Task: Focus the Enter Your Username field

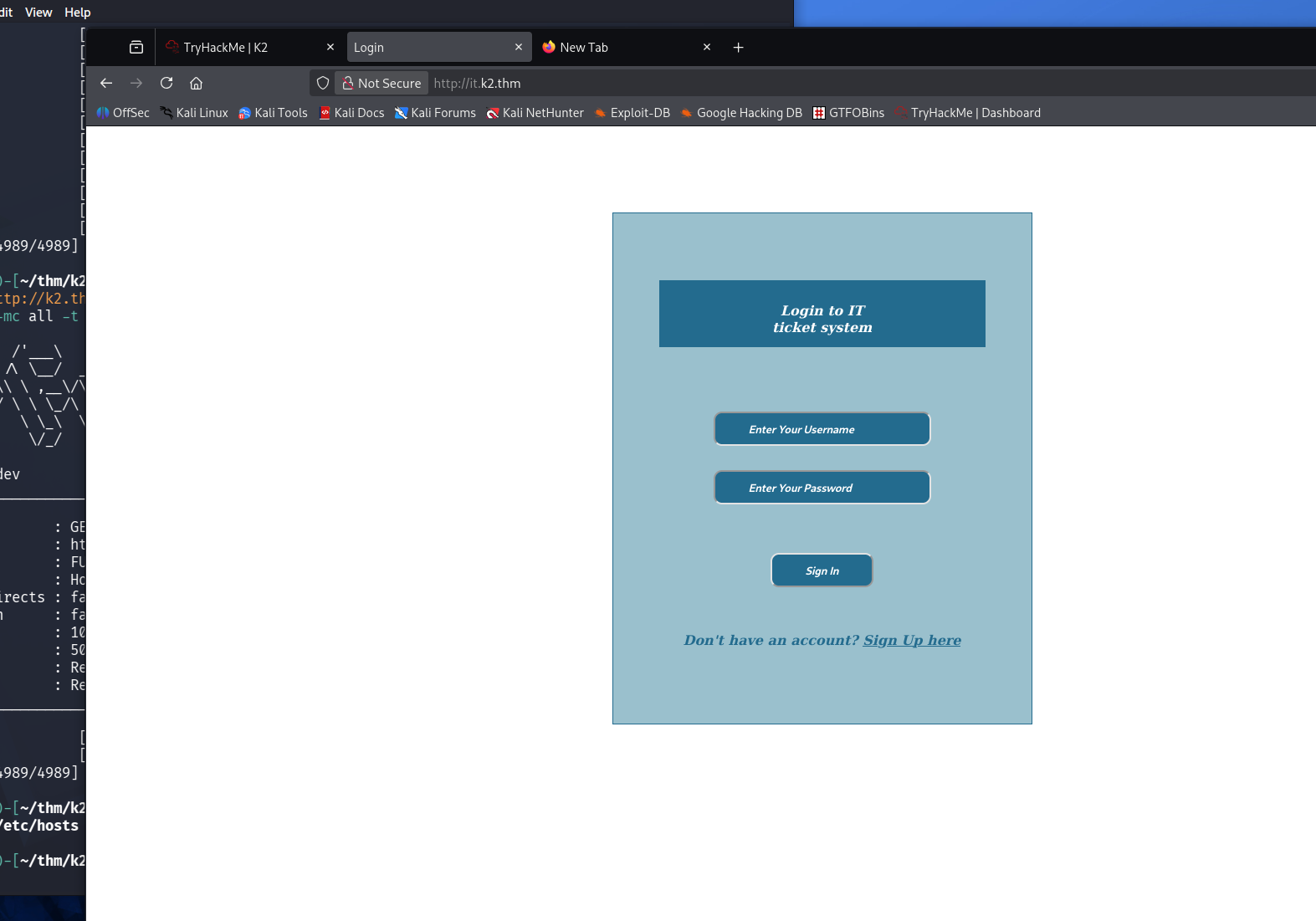Action: pos(822,429)
